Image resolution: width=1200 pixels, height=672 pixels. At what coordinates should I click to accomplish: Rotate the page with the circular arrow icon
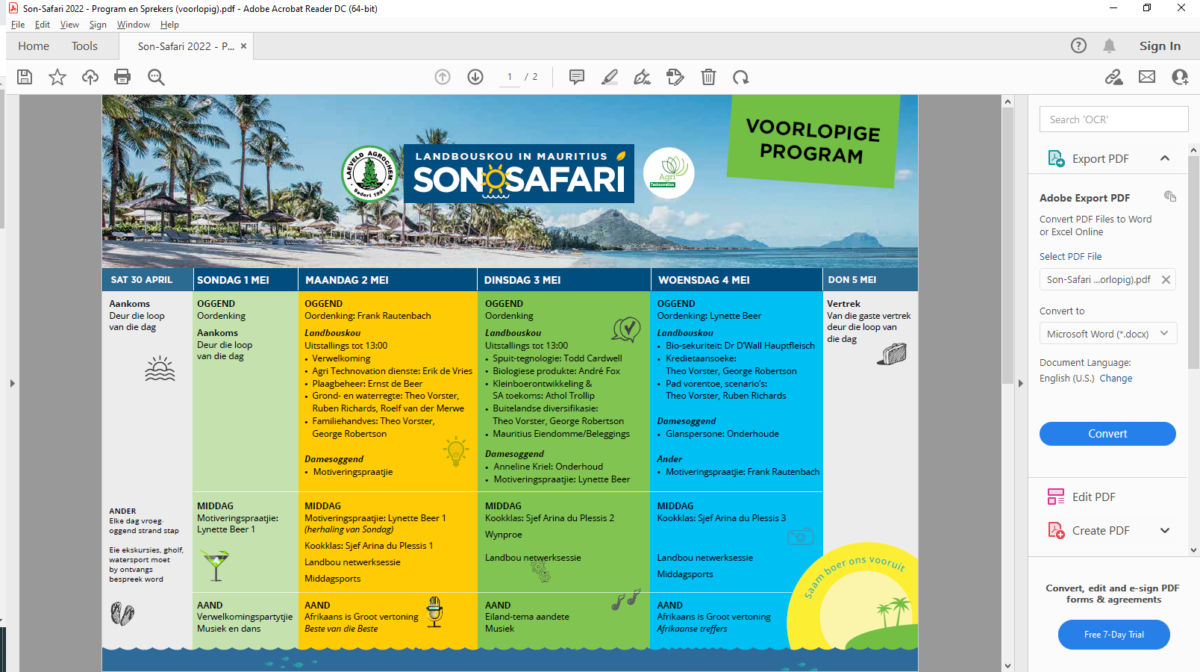(x=741, y=77)
